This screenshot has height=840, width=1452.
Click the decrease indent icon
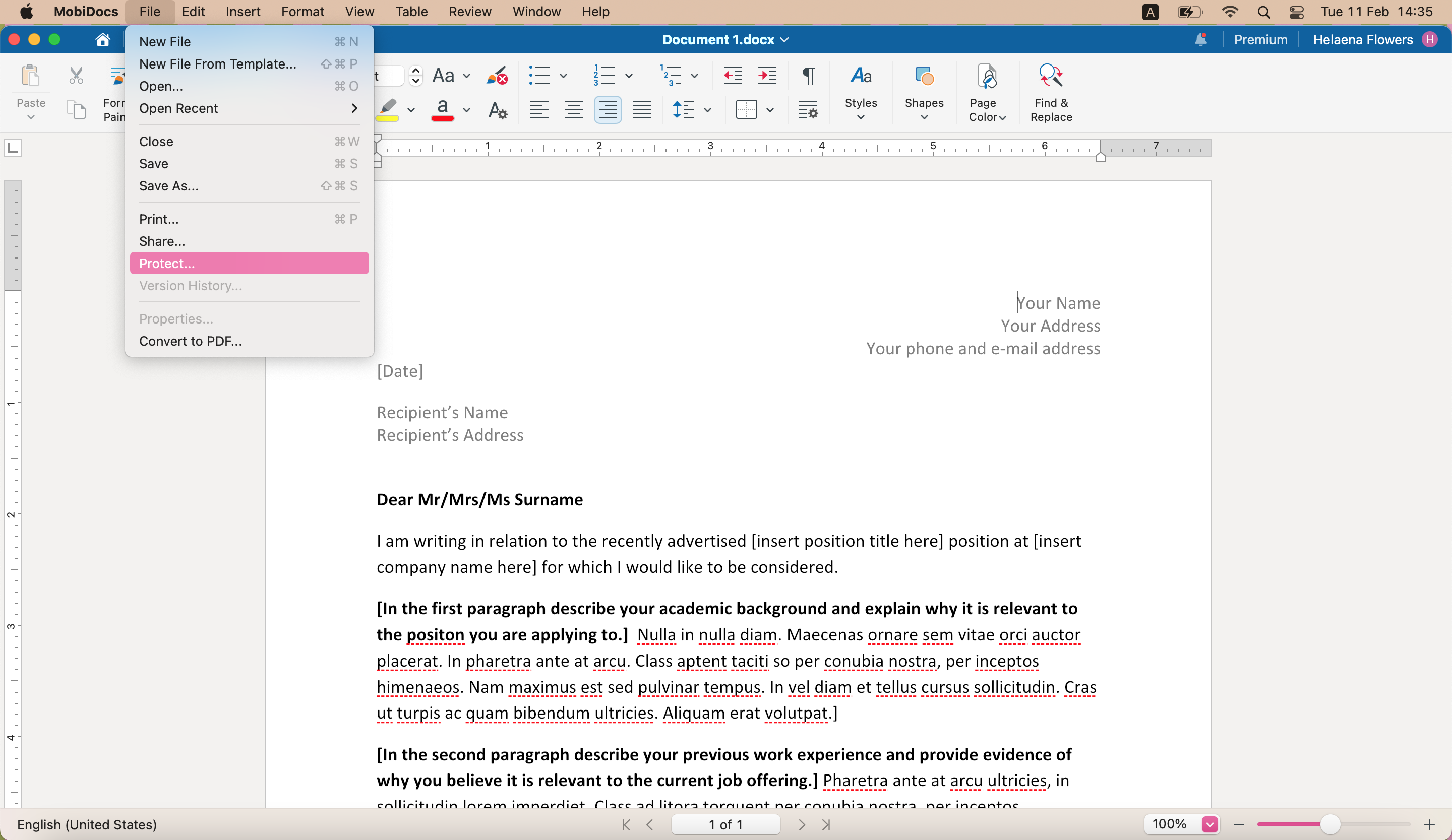(733, 76)
